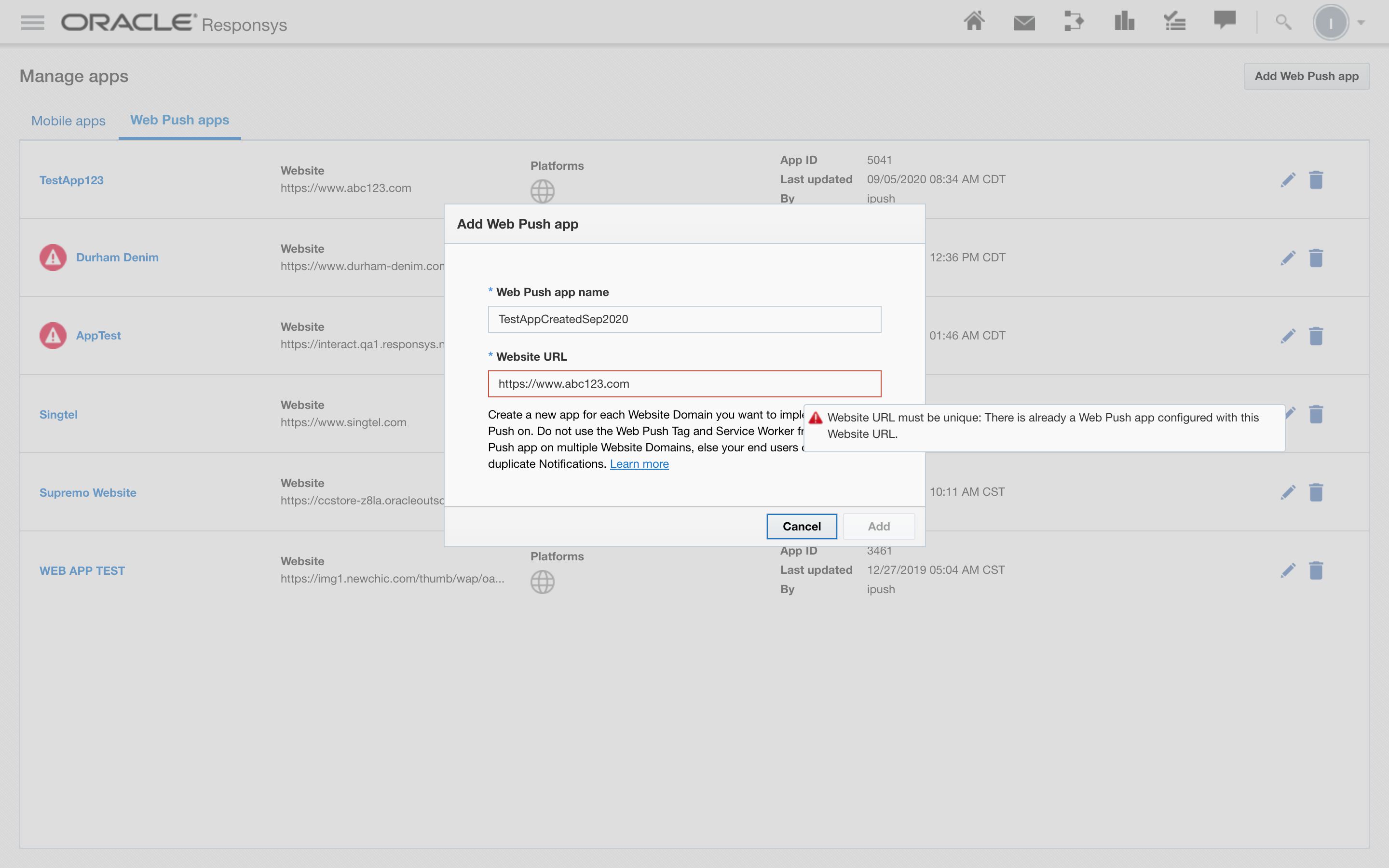Open the hamburger navigation menu
This screenshot has width=1389, height=868.
[x=32, y=22]
